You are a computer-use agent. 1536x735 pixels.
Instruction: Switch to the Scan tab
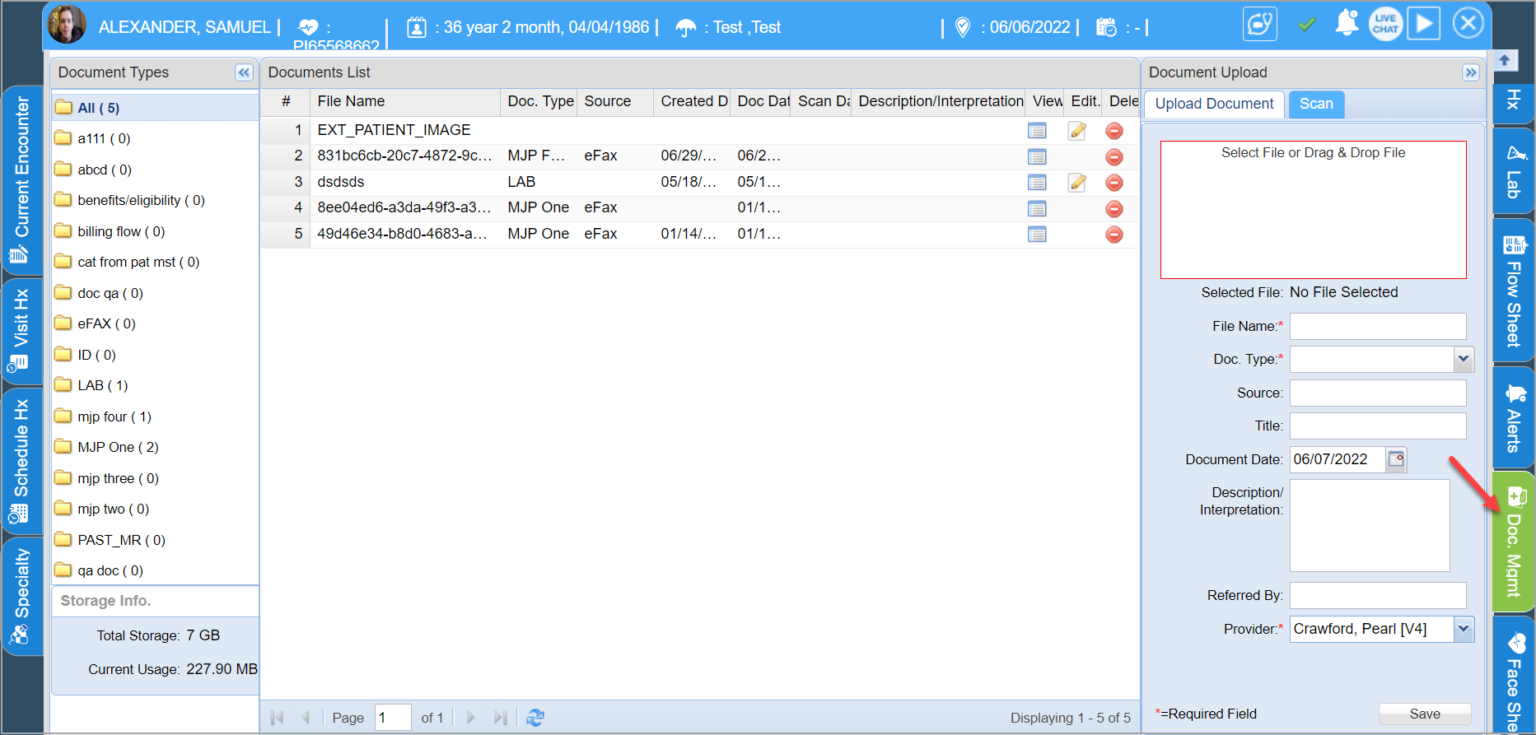point(1316,104)
